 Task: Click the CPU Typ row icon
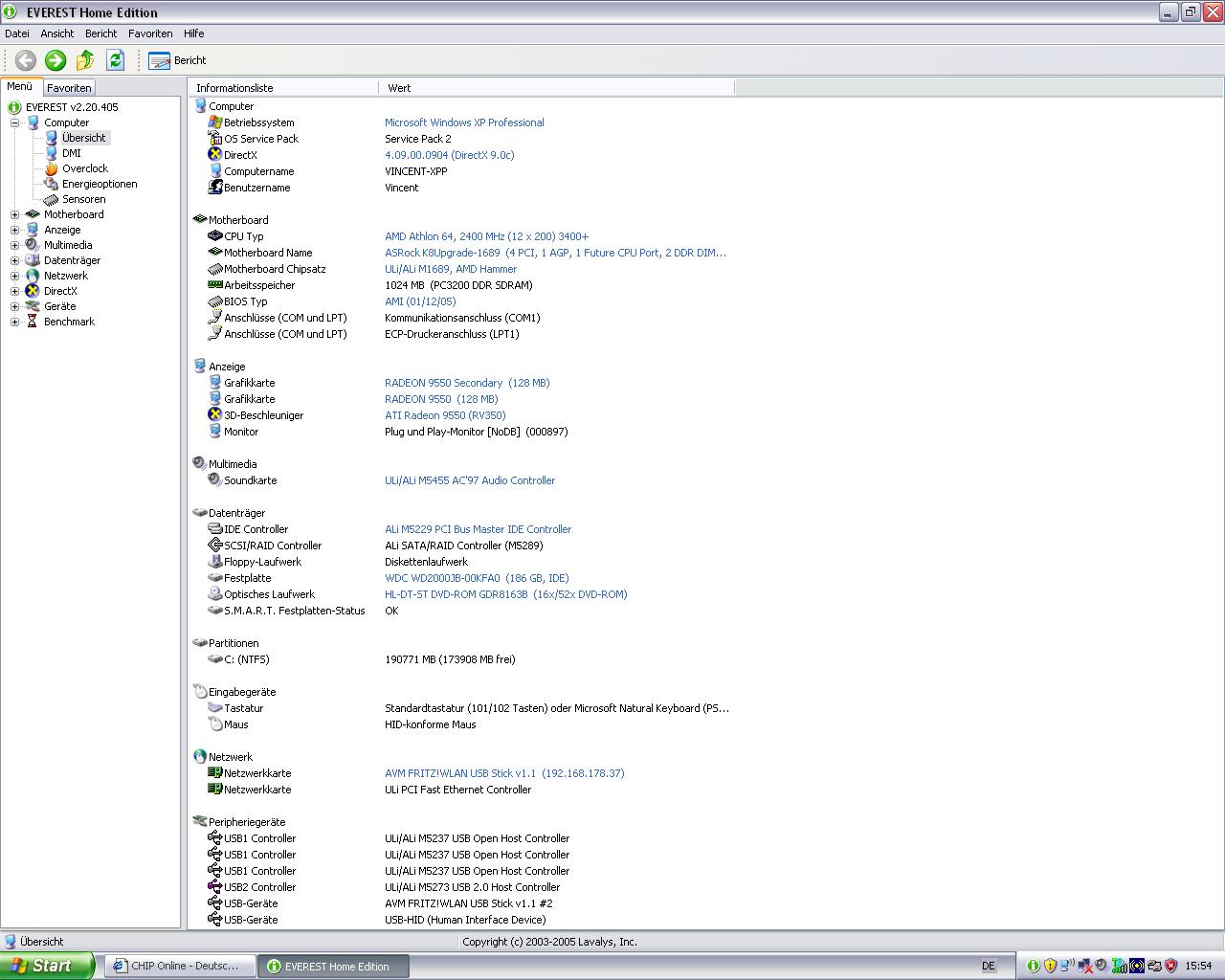point(215,236)
